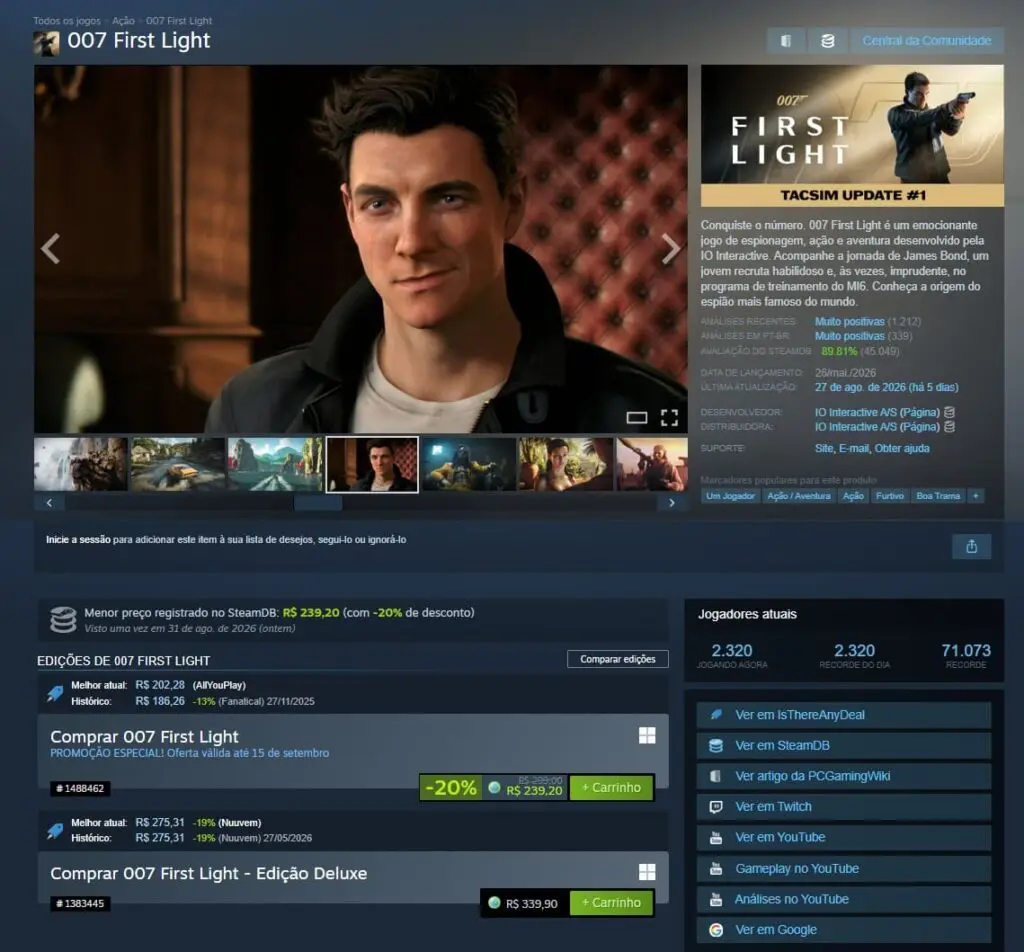Select the waterfall cliff thumbnail
The height and width of the screenshot is (952, 1024).
pyautogui.click(x=81, y=464)
